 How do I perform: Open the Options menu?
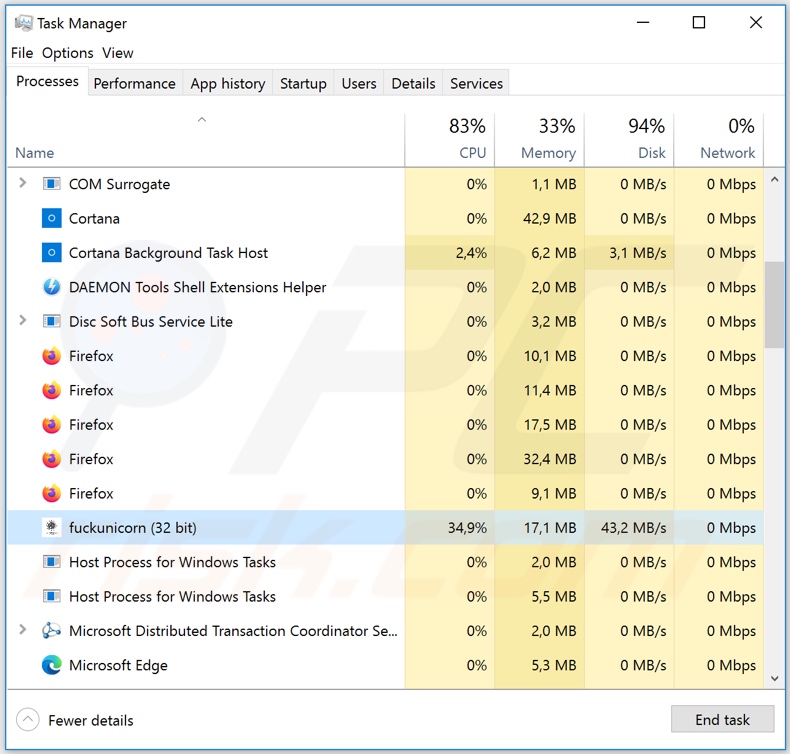[68, 53]
